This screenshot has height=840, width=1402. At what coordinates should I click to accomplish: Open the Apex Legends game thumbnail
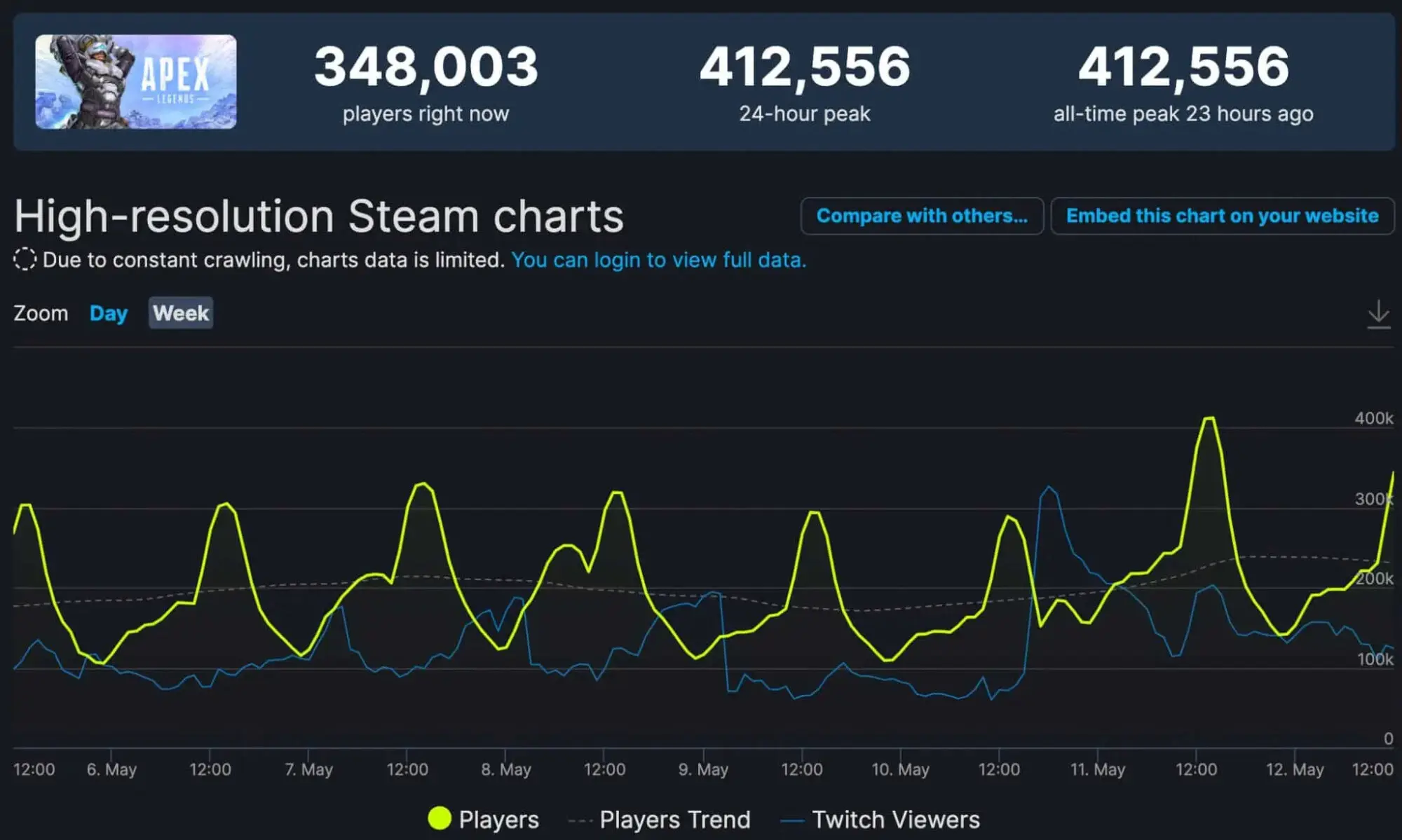tap(136, 81)
